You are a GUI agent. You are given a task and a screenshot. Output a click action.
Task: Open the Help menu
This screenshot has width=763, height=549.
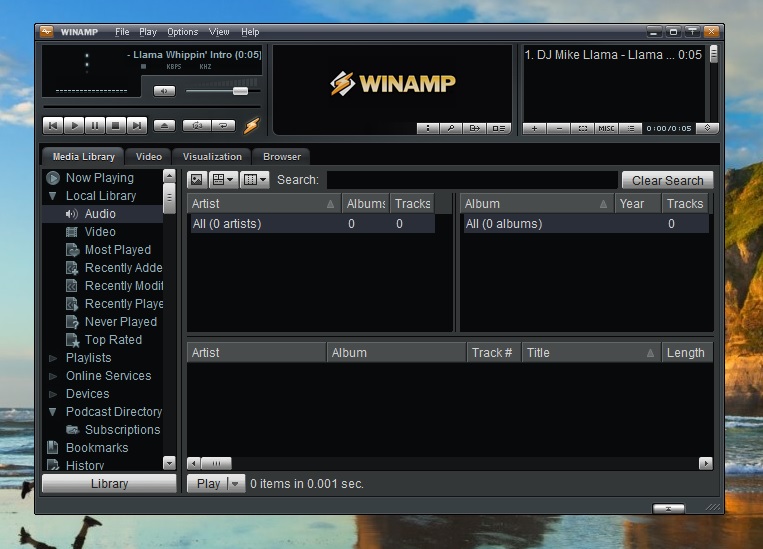[x=250, y=32]
